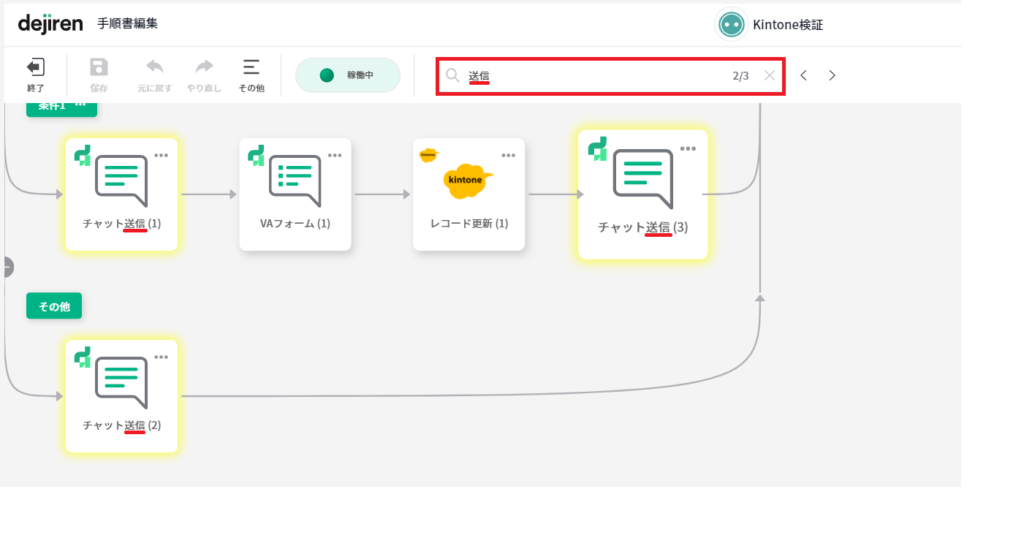The image size is (1024, 538).
Task: Clear the search with the X icon
Action: pos(769,76)
